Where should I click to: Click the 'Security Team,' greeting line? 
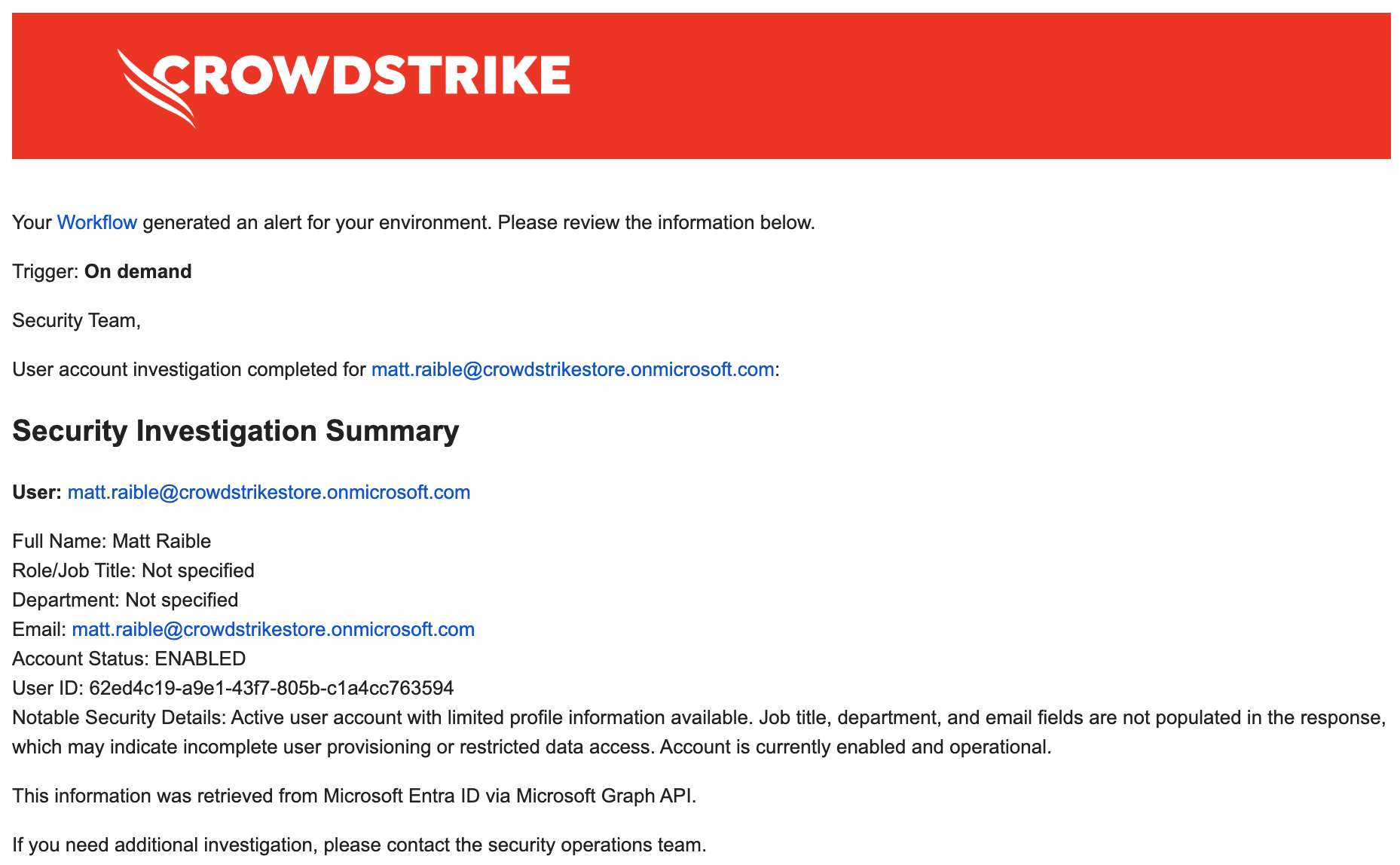point(76,321)
